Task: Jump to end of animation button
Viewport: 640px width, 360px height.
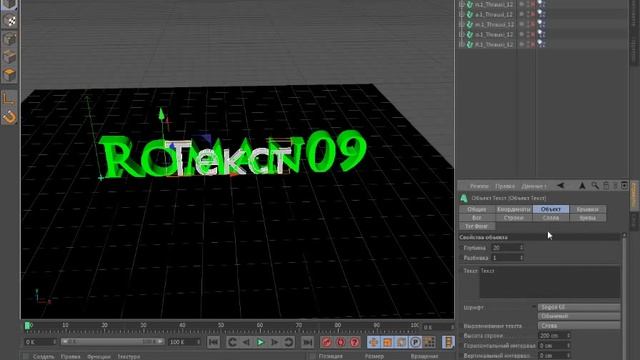Action: point(308,342)
